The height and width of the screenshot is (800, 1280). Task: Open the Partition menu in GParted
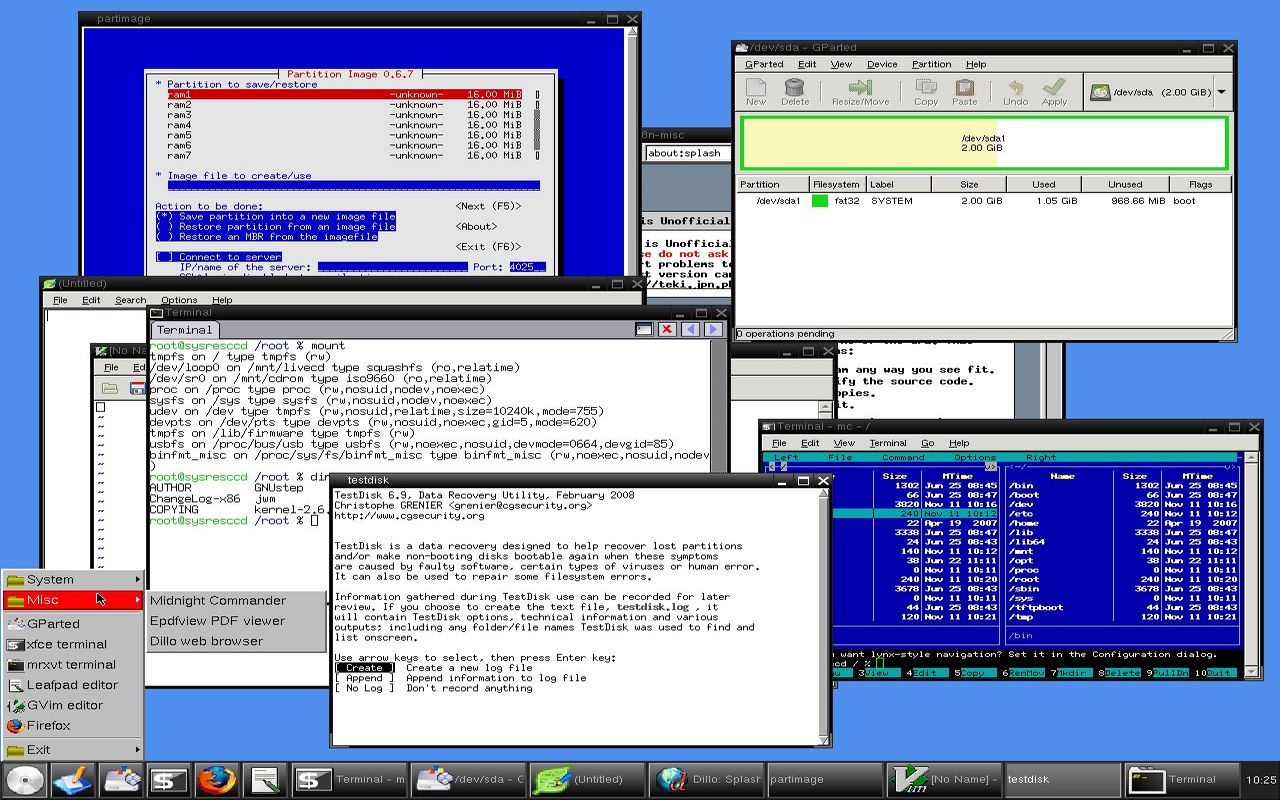click(931, 64)
